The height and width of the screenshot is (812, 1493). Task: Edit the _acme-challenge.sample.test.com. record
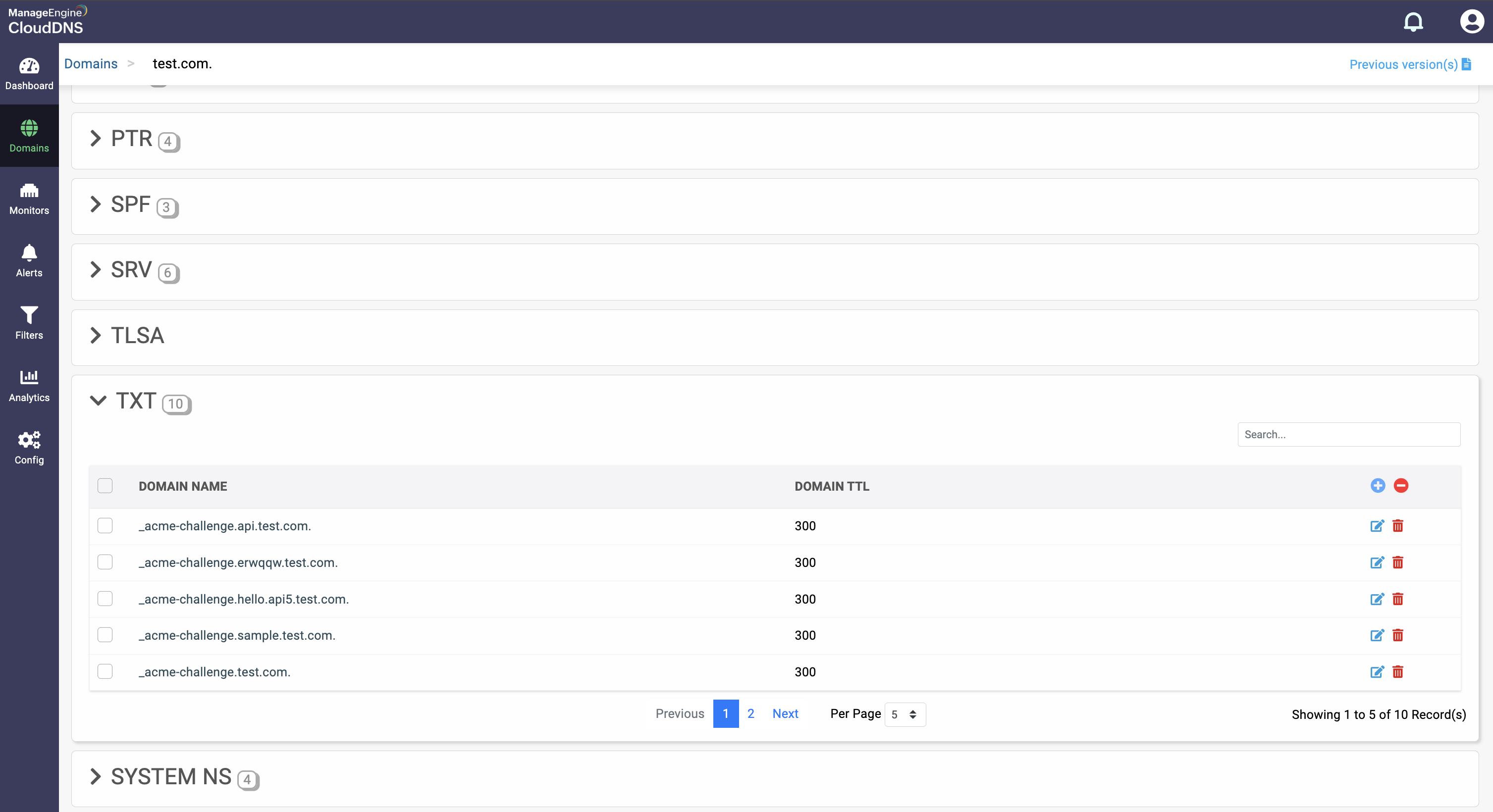click(1377, 635)
